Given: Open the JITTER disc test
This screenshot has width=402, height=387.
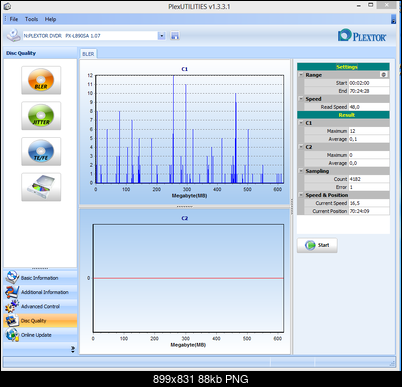Looking at the screenshot, I should [x=41, y=116].
